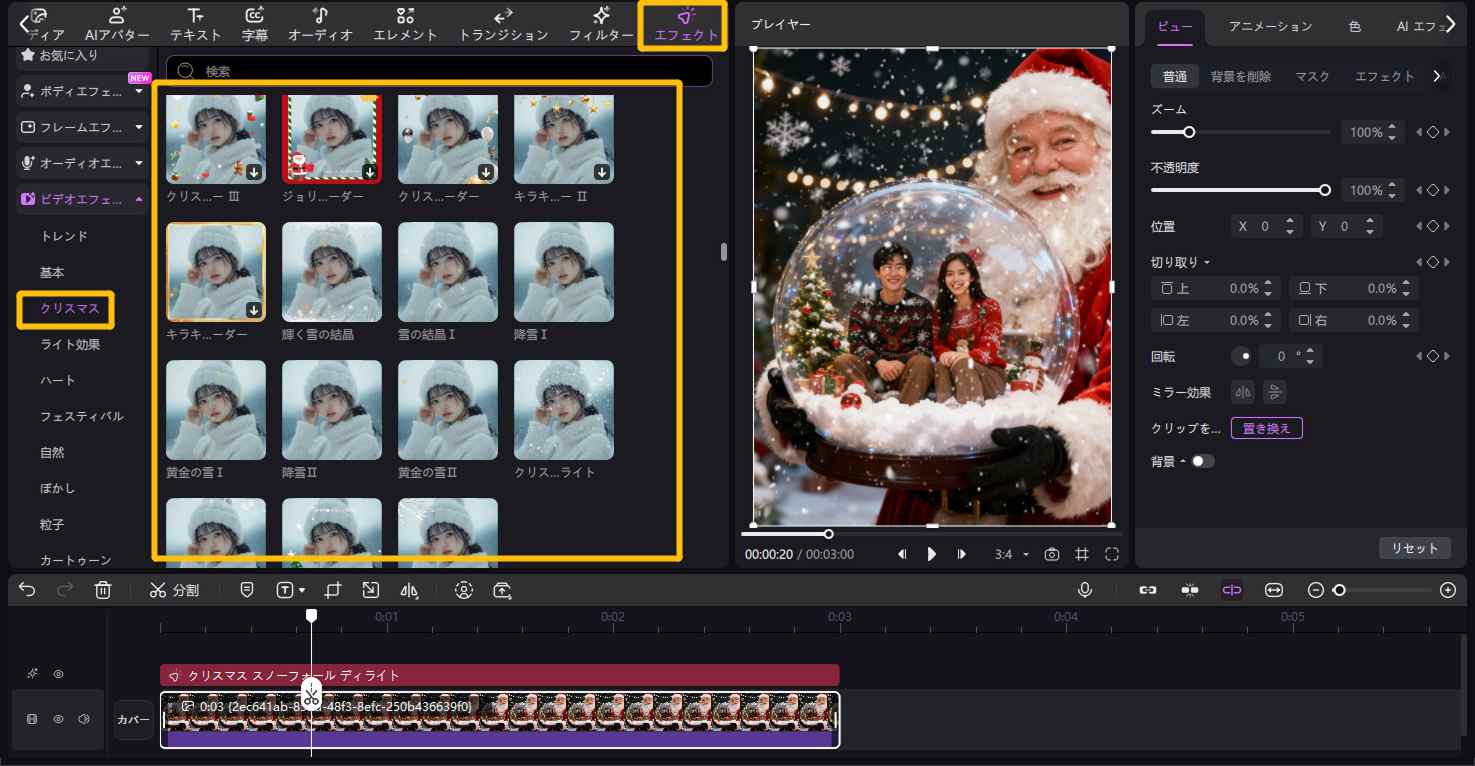Switch to the トランジション tab
The image size is (1475, 766).
coord(503,24)
